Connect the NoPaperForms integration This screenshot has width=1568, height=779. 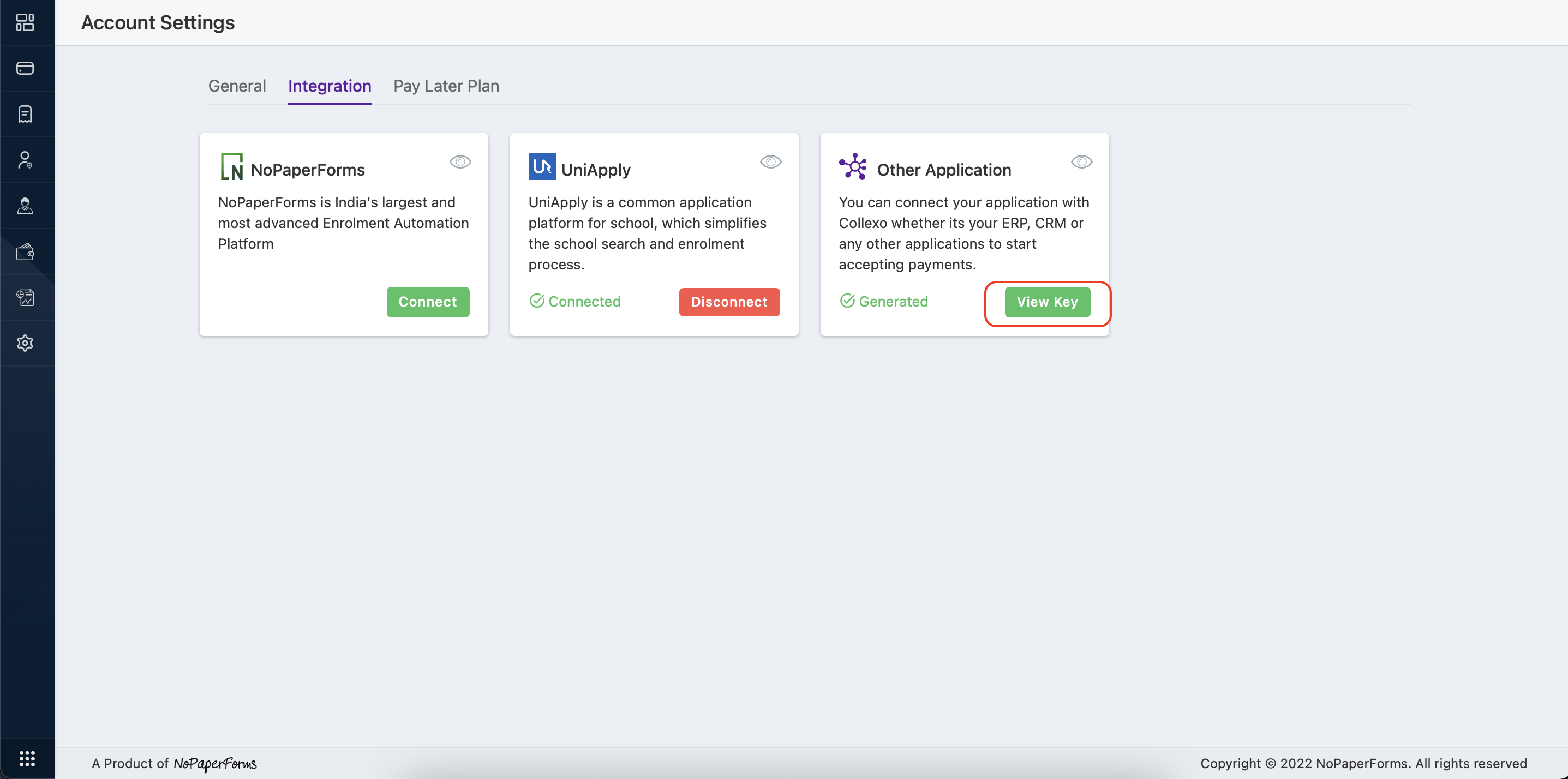pyautogui.click(x=428, y=302)
